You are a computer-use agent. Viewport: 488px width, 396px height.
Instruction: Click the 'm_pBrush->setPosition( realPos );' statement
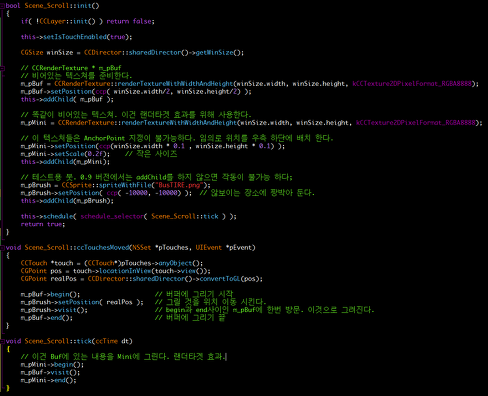tap(82, 302)
